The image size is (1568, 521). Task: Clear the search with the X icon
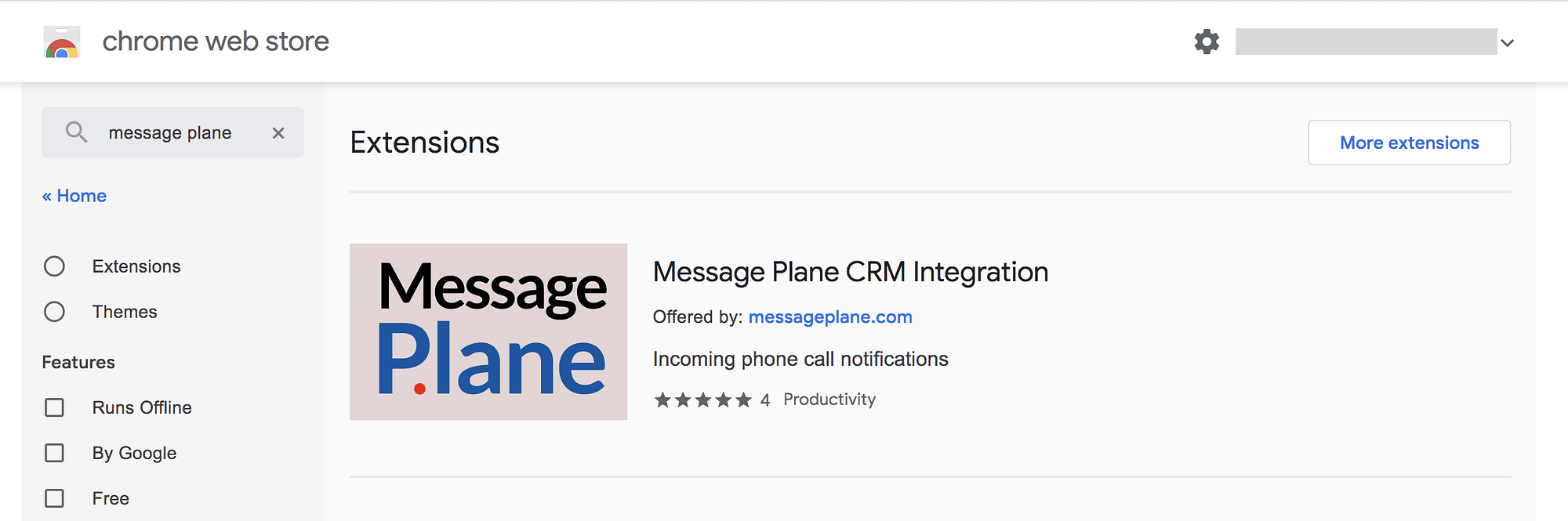tap(278, 133)
